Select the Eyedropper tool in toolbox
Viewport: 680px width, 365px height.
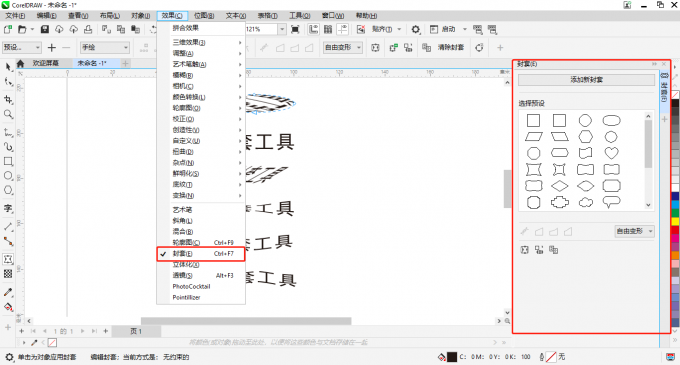tap(8, 292)
